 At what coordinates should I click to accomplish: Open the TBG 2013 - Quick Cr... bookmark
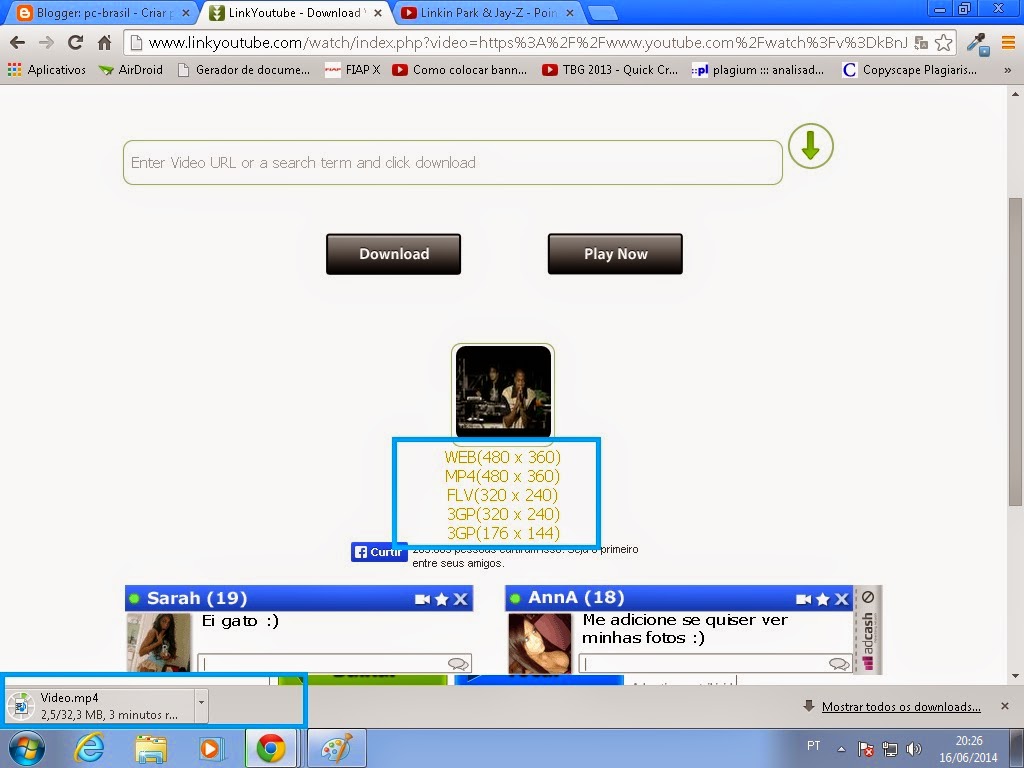610,69
